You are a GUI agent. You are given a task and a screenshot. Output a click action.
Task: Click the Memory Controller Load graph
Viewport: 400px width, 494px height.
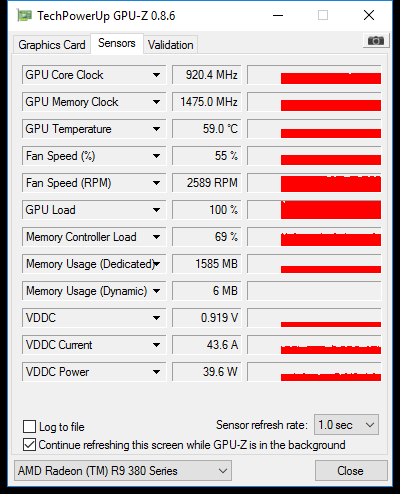(x=314, y=237)
